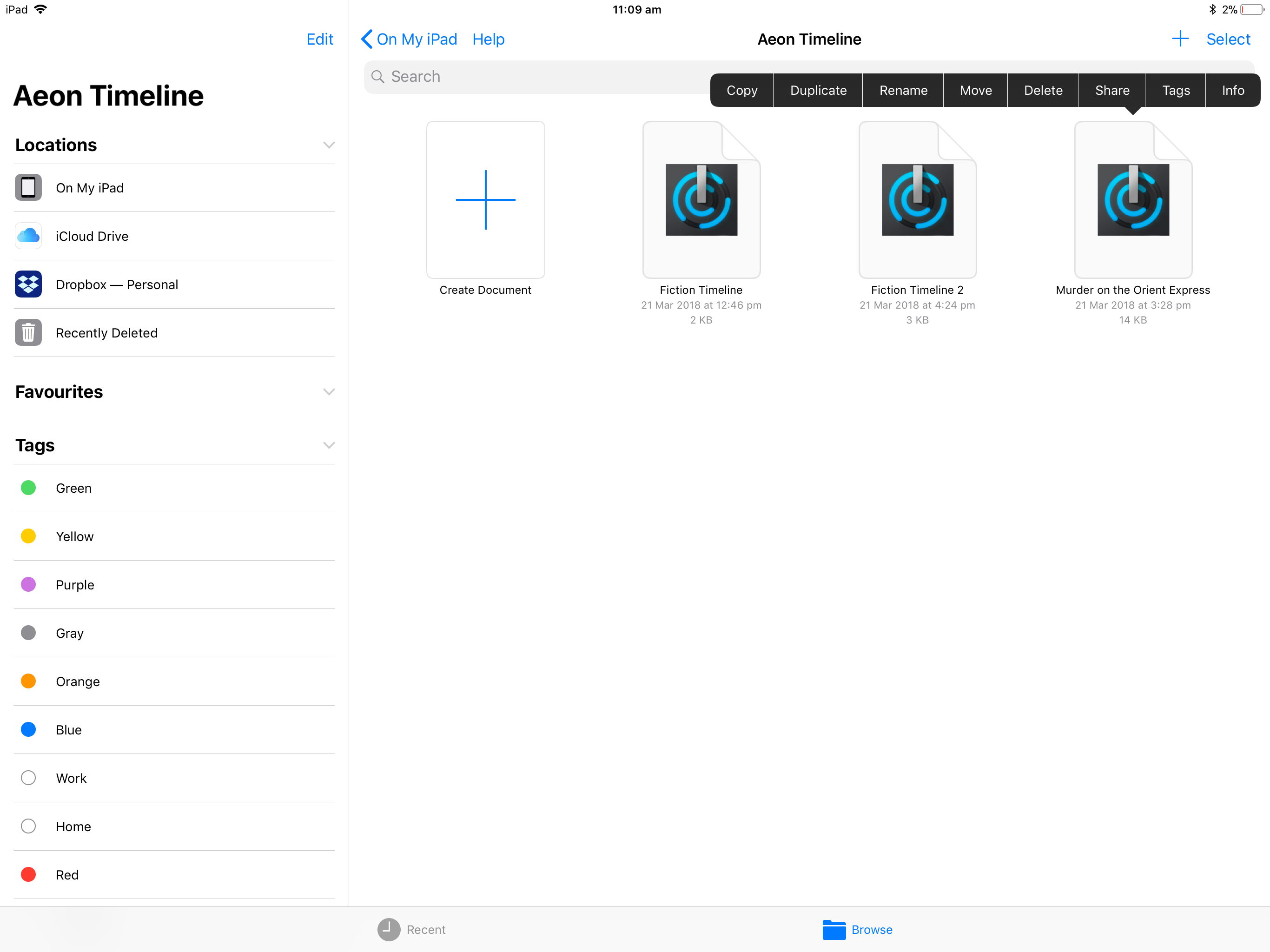The image size is (1270, 952).
Task: Click the On My iPad sidebar icon
Action: (x=28, y=187)
